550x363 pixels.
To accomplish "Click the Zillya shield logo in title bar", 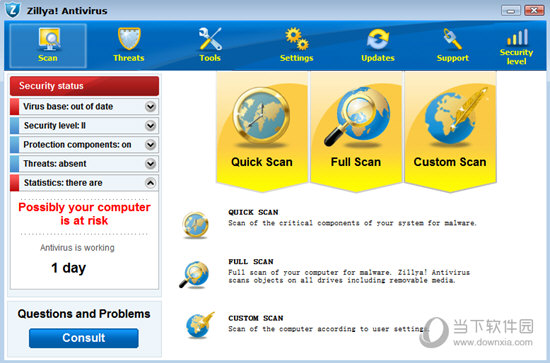I will point(13,10).
